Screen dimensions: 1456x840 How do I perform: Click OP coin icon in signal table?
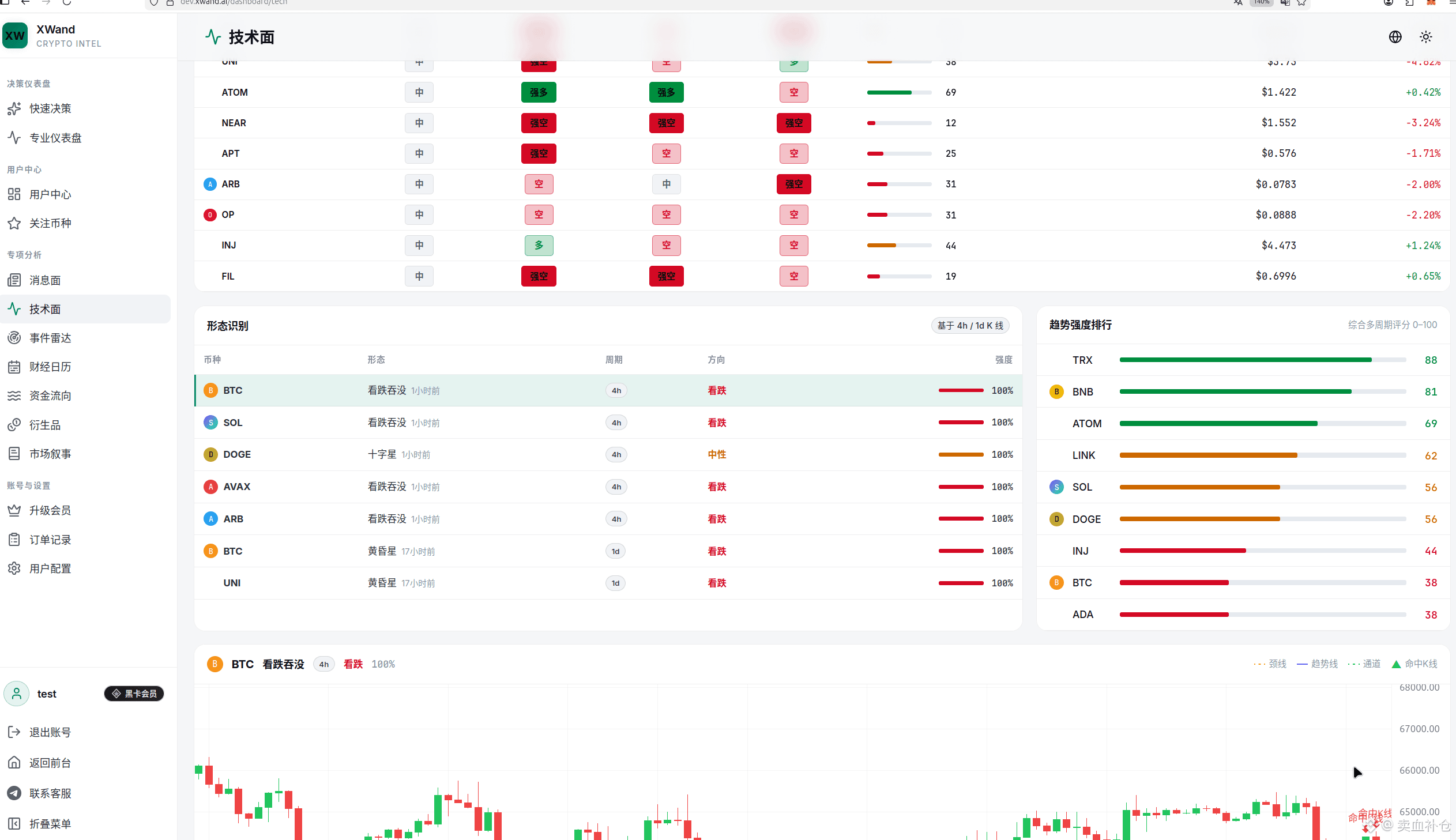point(210,214)
